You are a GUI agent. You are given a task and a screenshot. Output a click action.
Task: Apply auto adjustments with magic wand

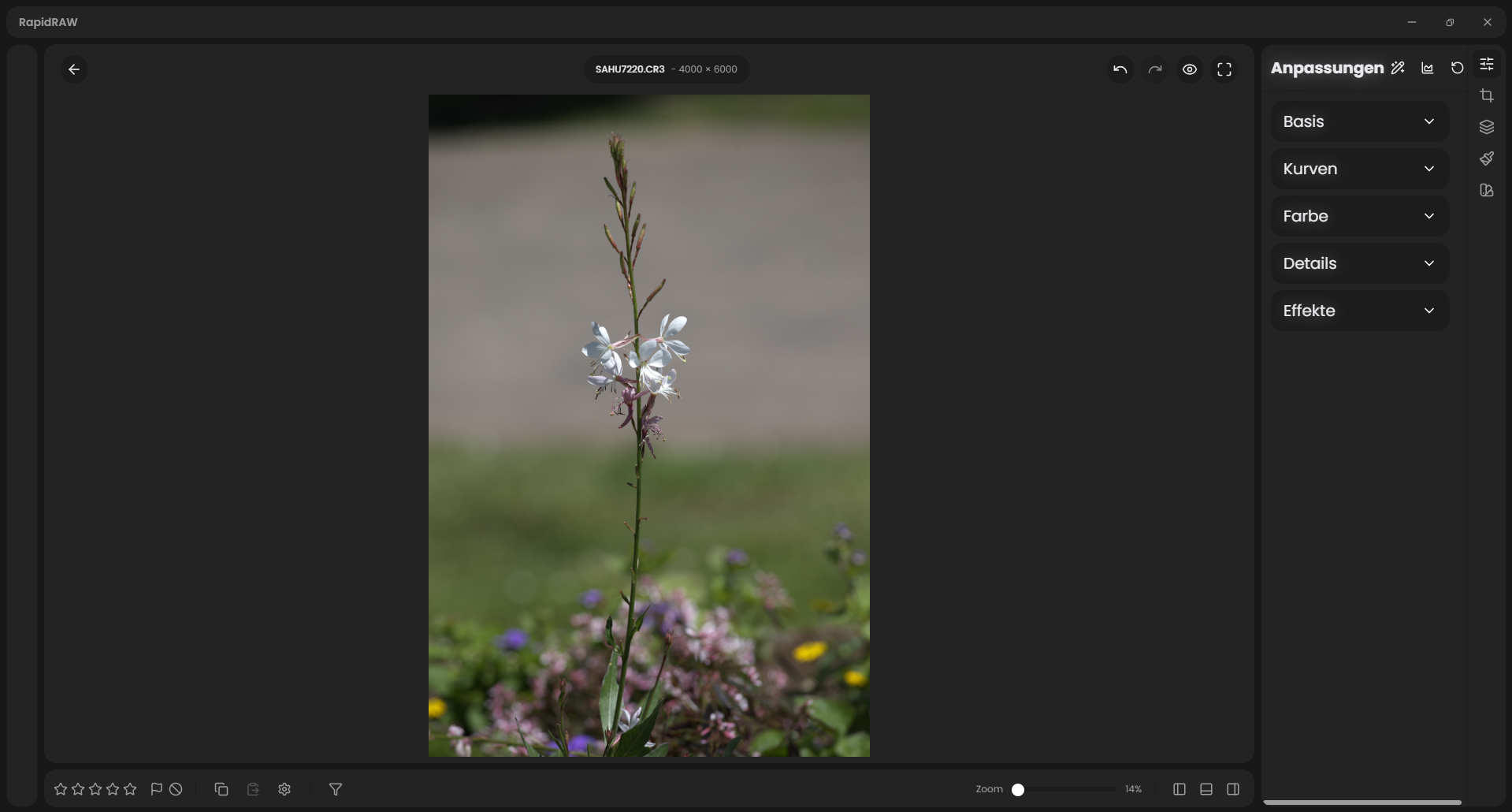pyautogui.click(x=1398, y=68)
